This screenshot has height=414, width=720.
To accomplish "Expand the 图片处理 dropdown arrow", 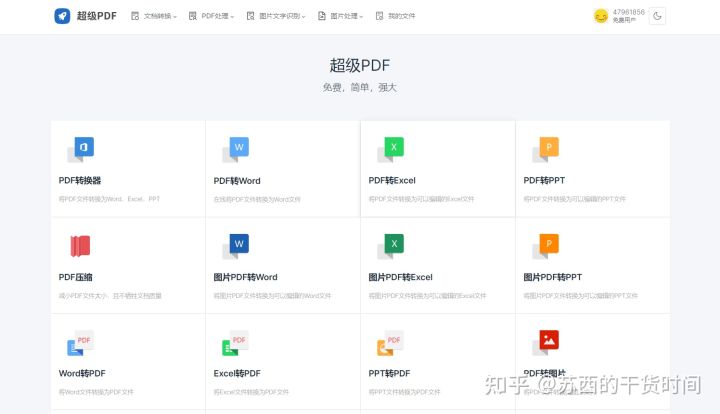I will point(361,17).
